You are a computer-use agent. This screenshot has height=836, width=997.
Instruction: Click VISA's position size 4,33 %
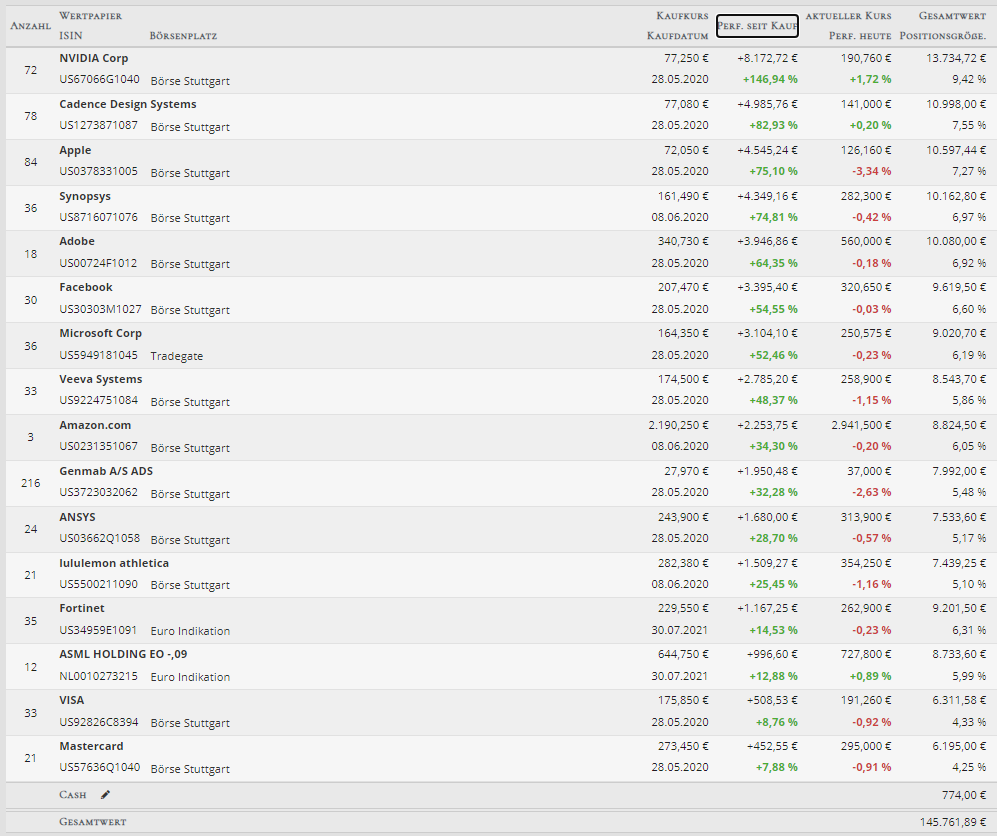pos(969,722)
